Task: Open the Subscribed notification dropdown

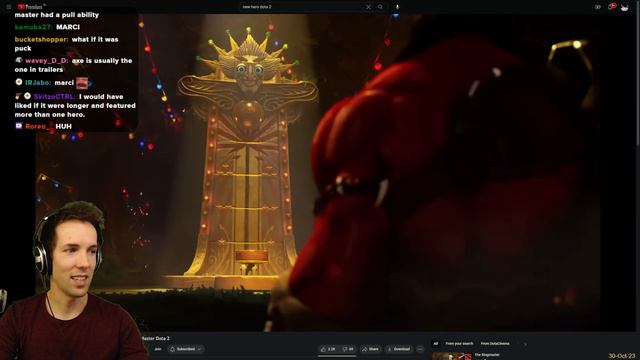Action: [x=186, y=349]
